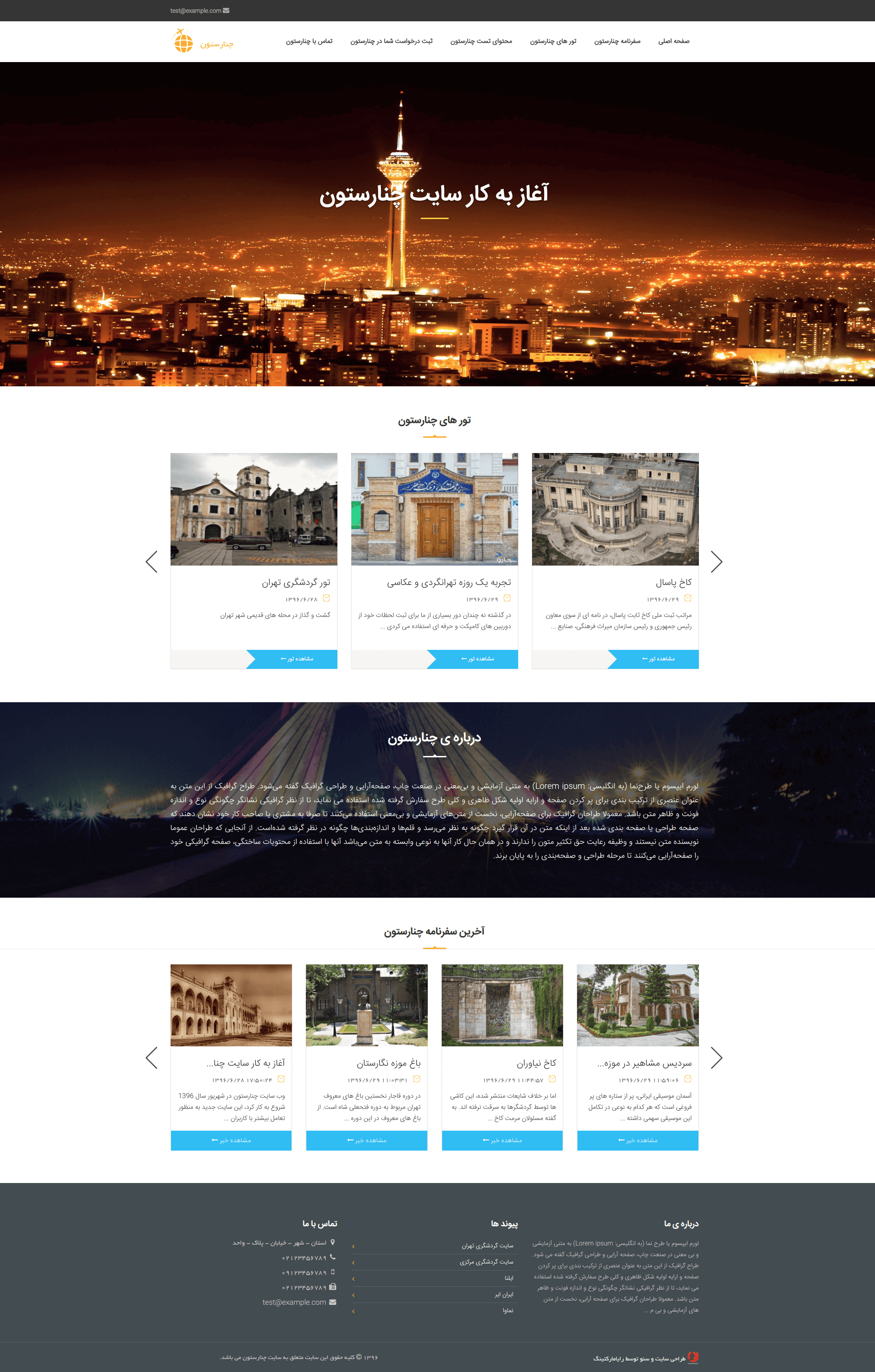Open the سایت گردشگری مرکزی footer link

486,1262
